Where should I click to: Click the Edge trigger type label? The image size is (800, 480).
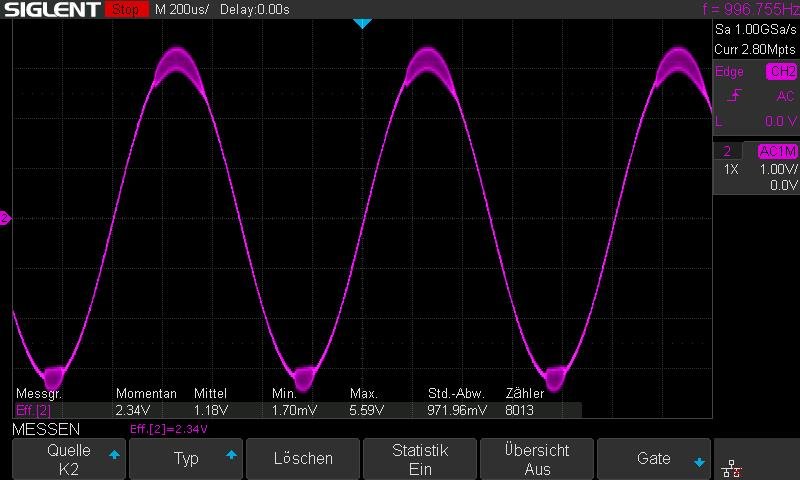(x=730, y=72)
